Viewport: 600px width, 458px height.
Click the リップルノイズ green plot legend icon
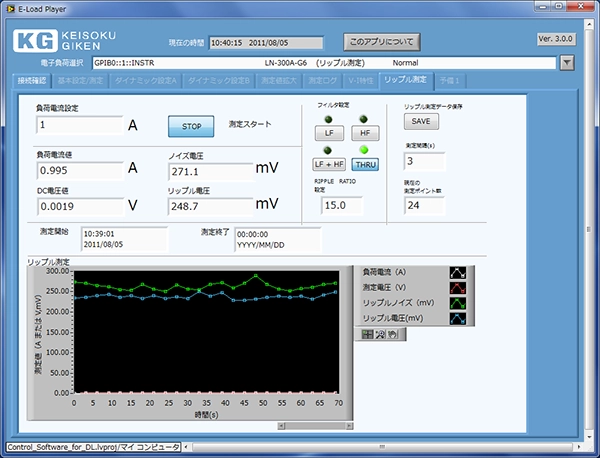pyautogui.click(x=458, y=303)
